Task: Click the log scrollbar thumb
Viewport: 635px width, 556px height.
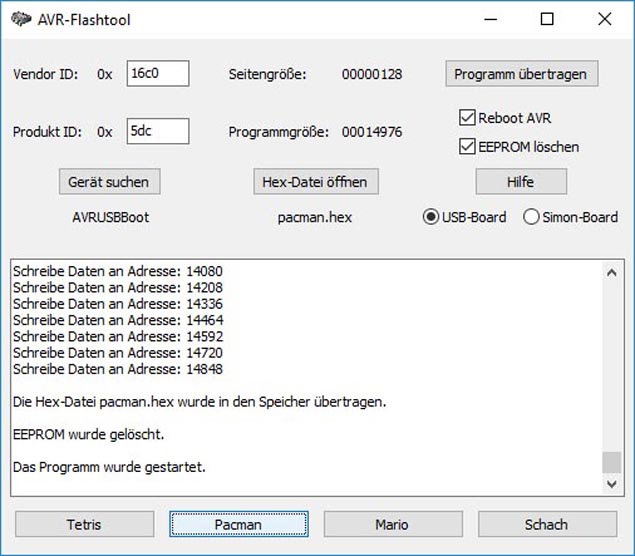Action: pos(612,462)
